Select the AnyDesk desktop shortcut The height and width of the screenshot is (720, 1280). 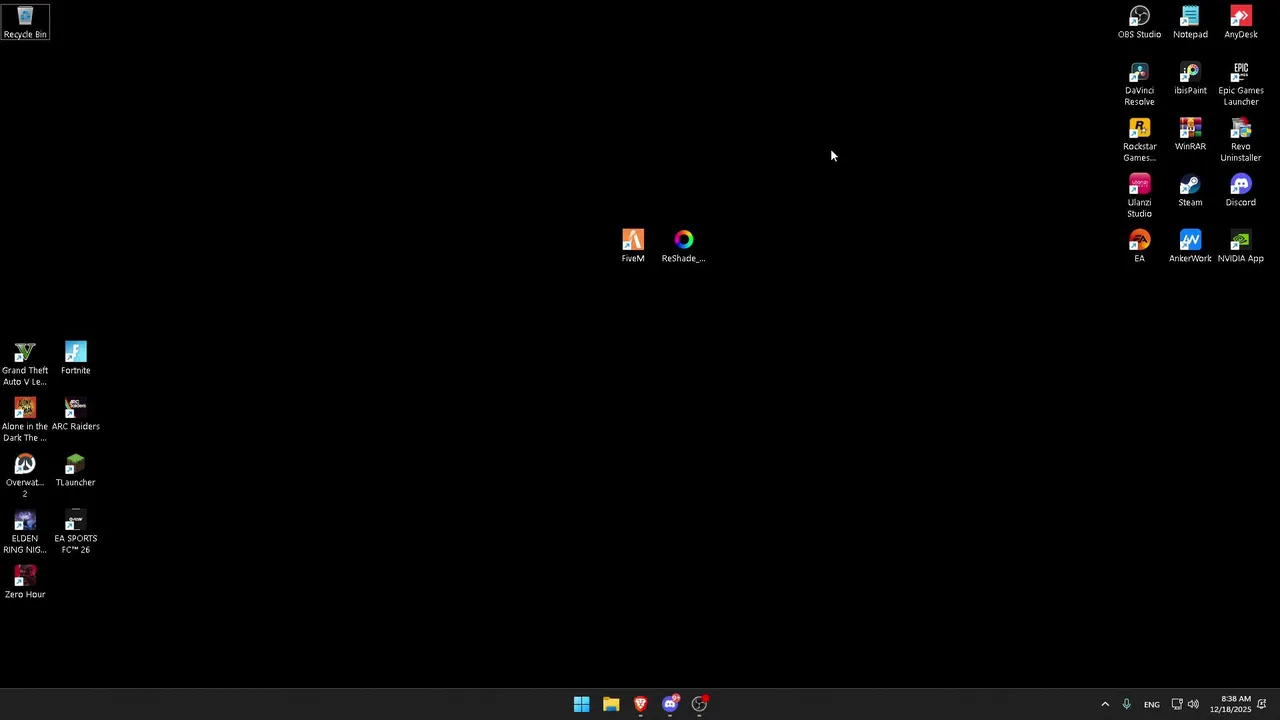point(1240,22)
